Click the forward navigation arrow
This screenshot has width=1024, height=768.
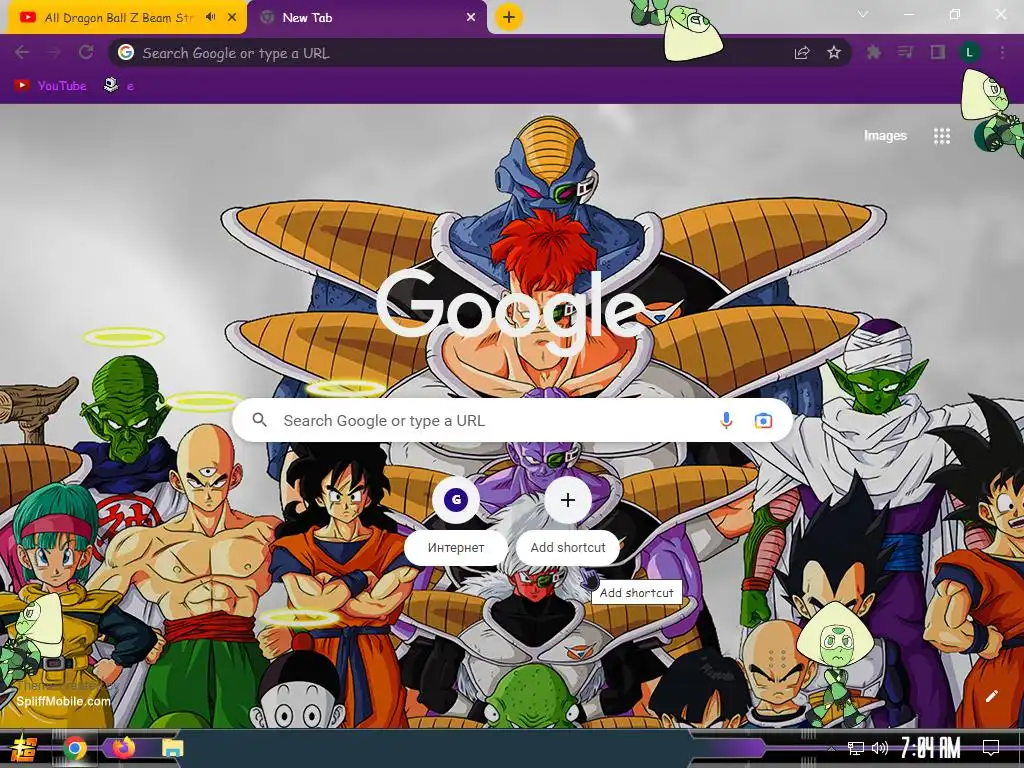click(54, 53)
